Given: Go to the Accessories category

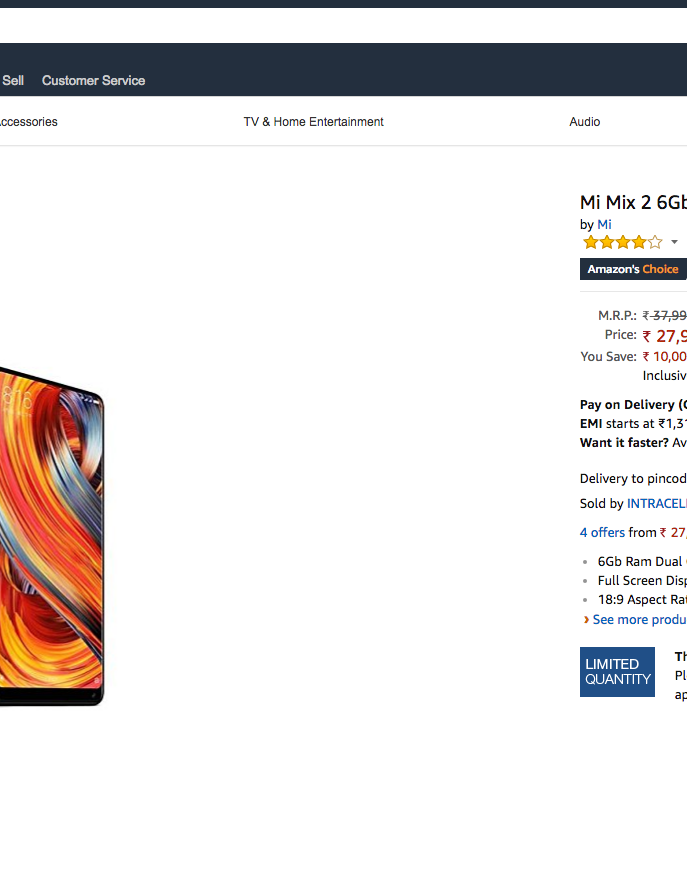Looking at the screenshot, I should tap(28, 122).
